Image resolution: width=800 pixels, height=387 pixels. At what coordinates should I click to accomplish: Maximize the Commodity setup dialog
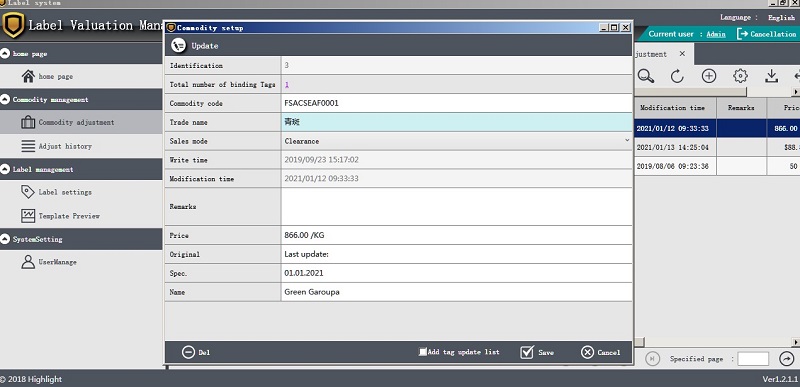tap(614, 28)
